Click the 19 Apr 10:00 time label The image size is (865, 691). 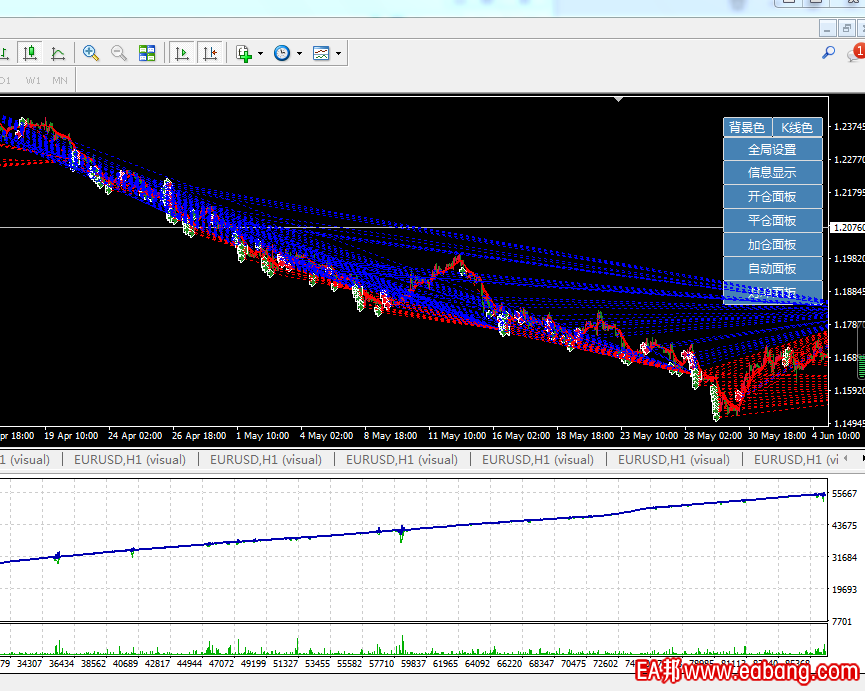[x=71, y=436]
